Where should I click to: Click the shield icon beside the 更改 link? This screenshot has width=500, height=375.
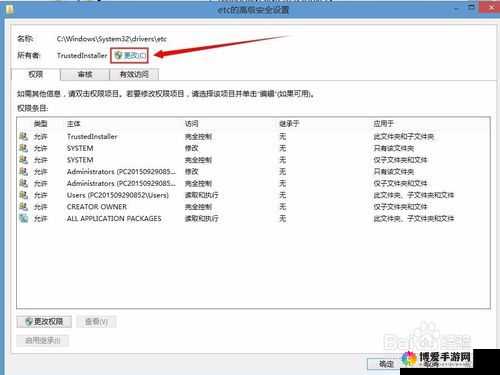coord(118,55)
